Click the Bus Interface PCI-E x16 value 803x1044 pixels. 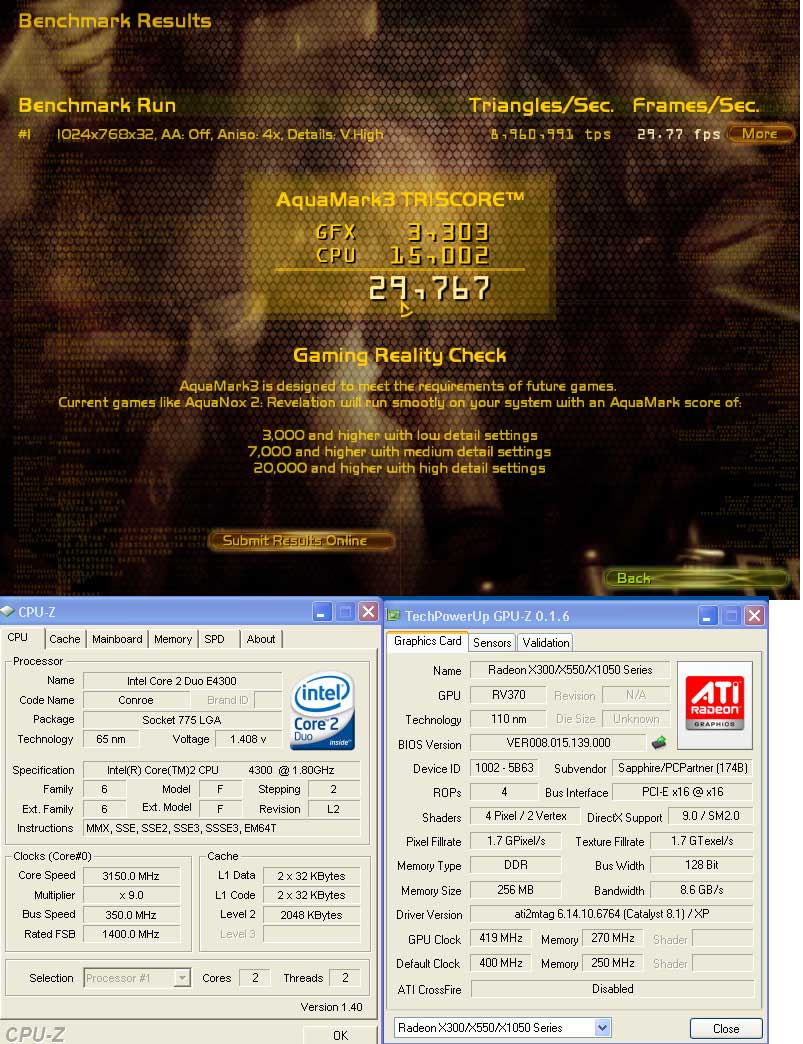682,792
